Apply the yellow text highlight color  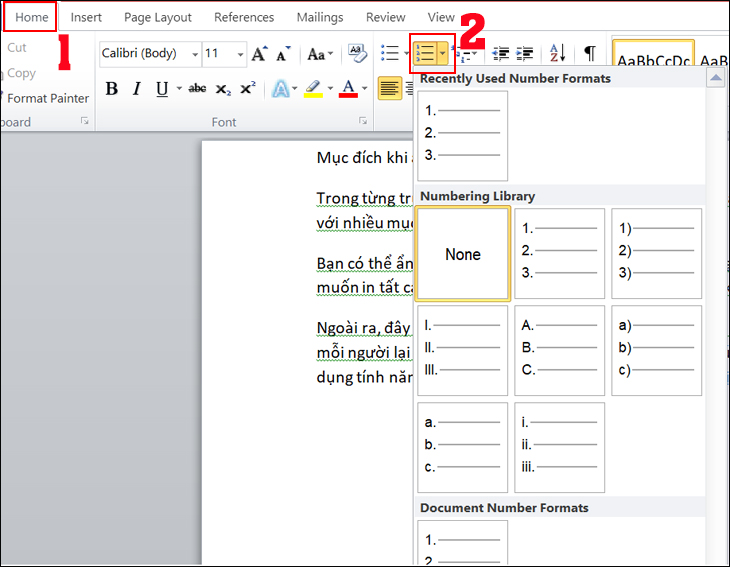(313, 88)
